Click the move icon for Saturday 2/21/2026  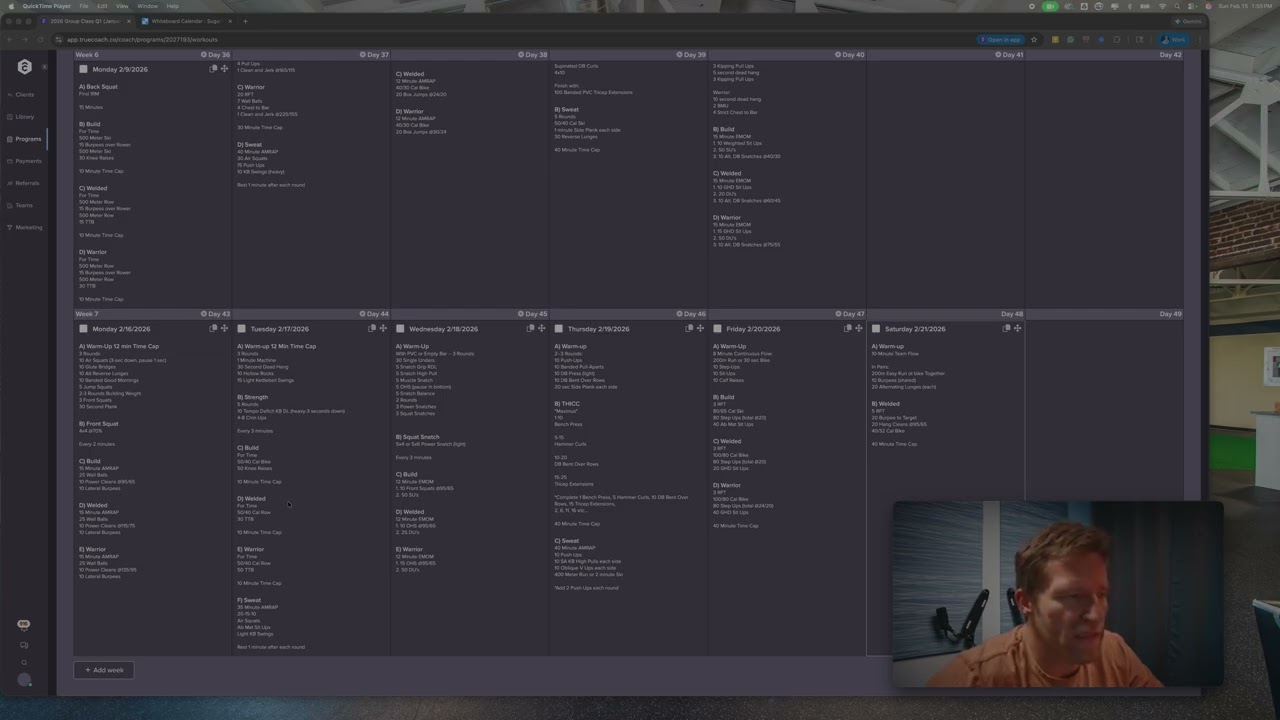click(1018, 328)
